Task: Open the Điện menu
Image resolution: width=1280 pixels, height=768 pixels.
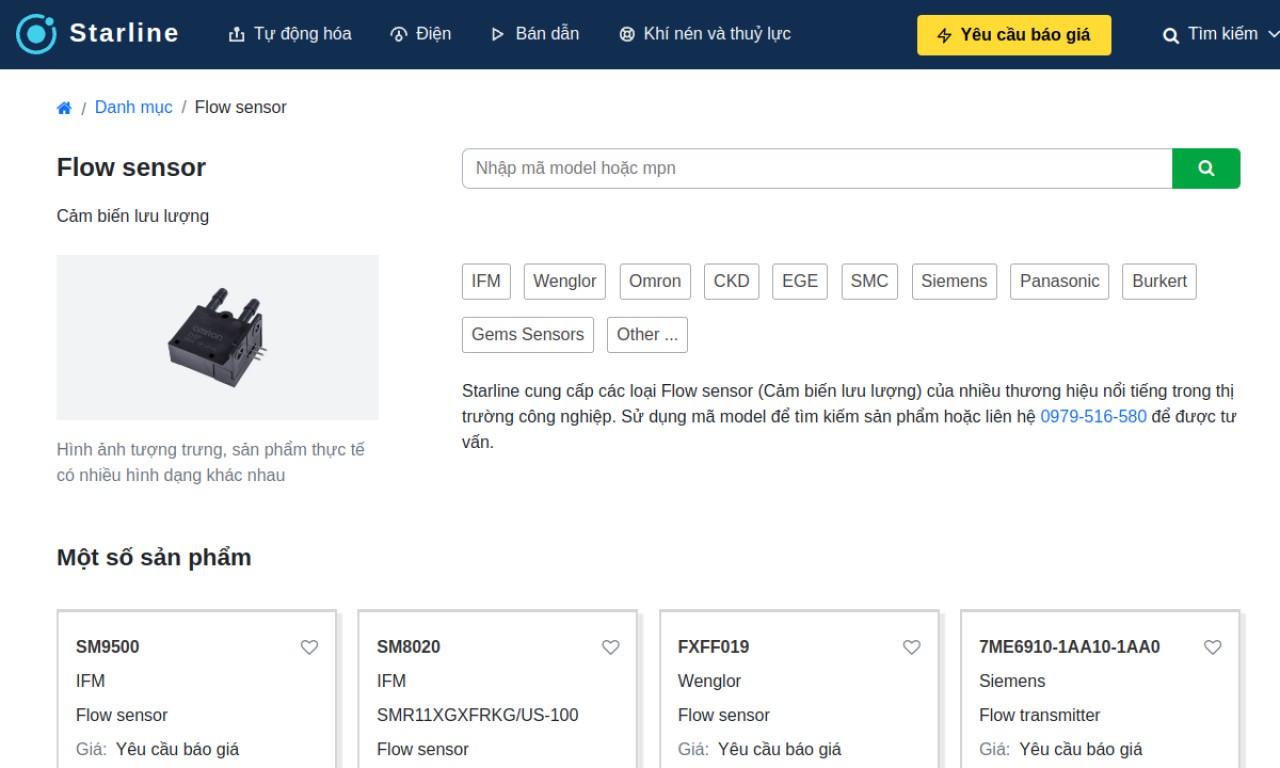Action: coord(420,34)
